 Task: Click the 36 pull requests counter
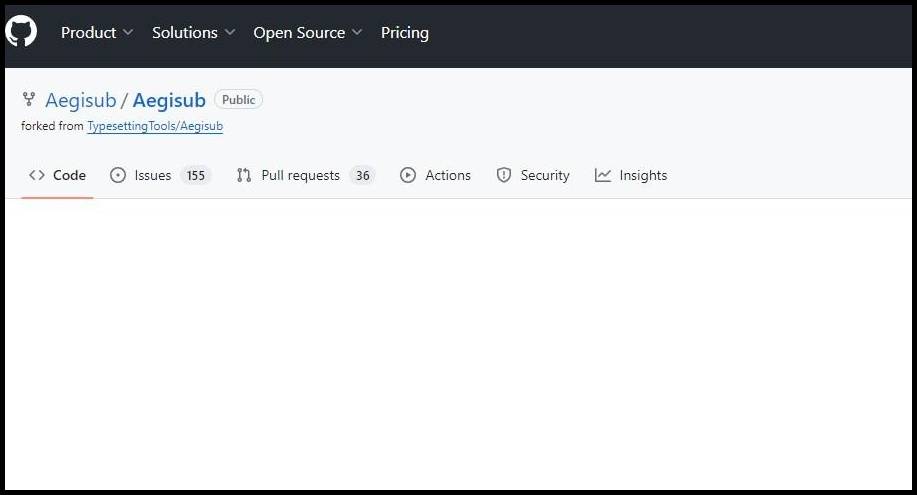click(362, 175)
